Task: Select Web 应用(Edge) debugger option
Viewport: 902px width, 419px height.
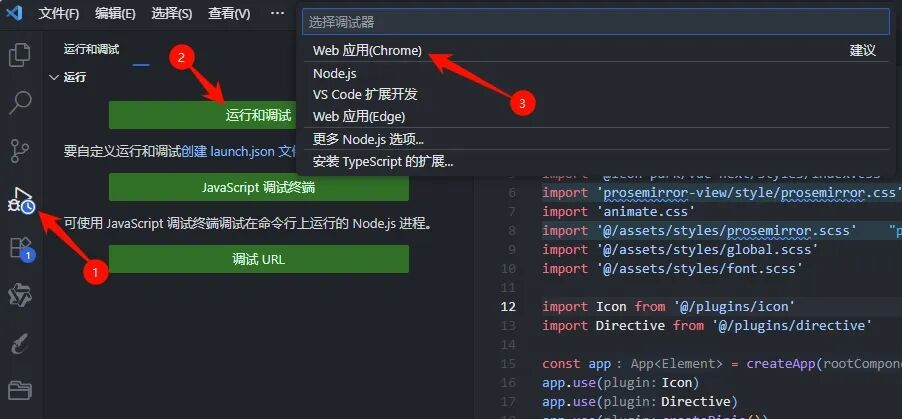Action: coord(595,116)
